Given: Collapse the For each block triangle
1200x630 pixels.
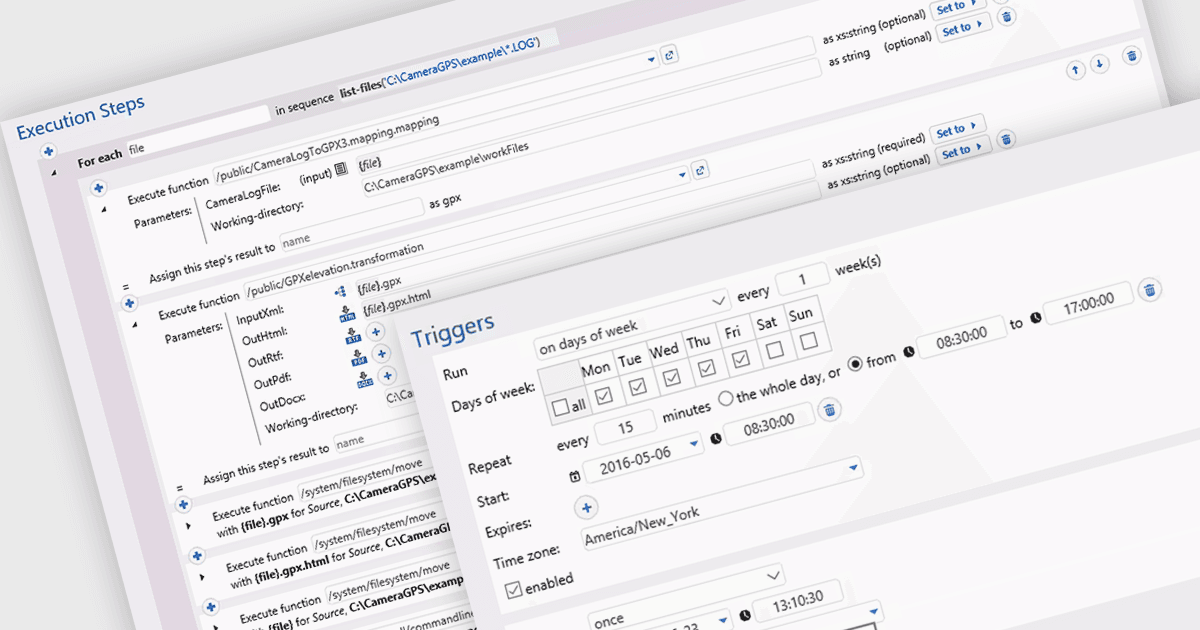Looking at the screenshot, I should [53, 172].
